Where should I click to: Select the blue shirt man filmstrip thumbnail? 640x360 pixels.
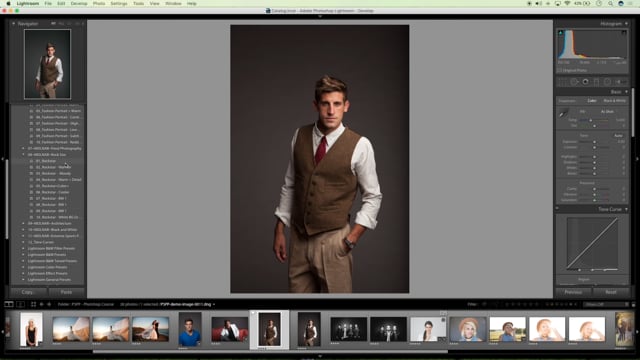pyautogui.click(x=190, y=329)
